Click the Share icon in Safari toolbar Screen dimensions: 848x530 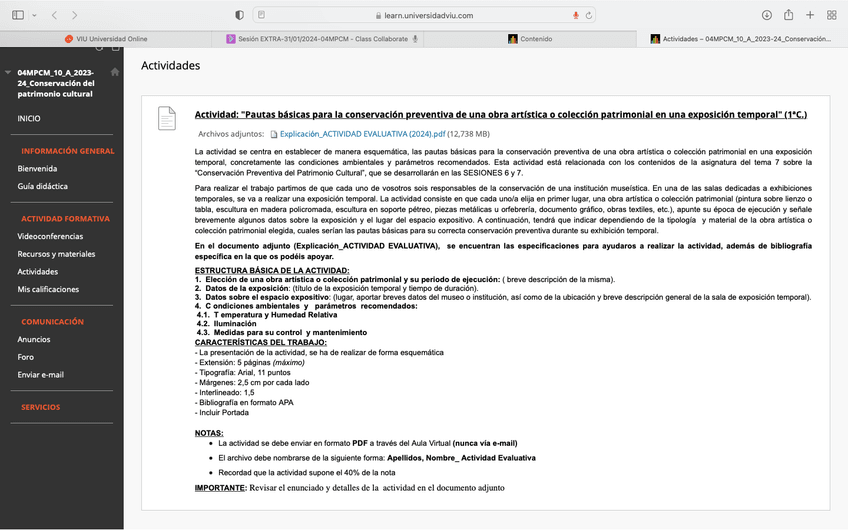pyautogui.click(x=789, y=15)
